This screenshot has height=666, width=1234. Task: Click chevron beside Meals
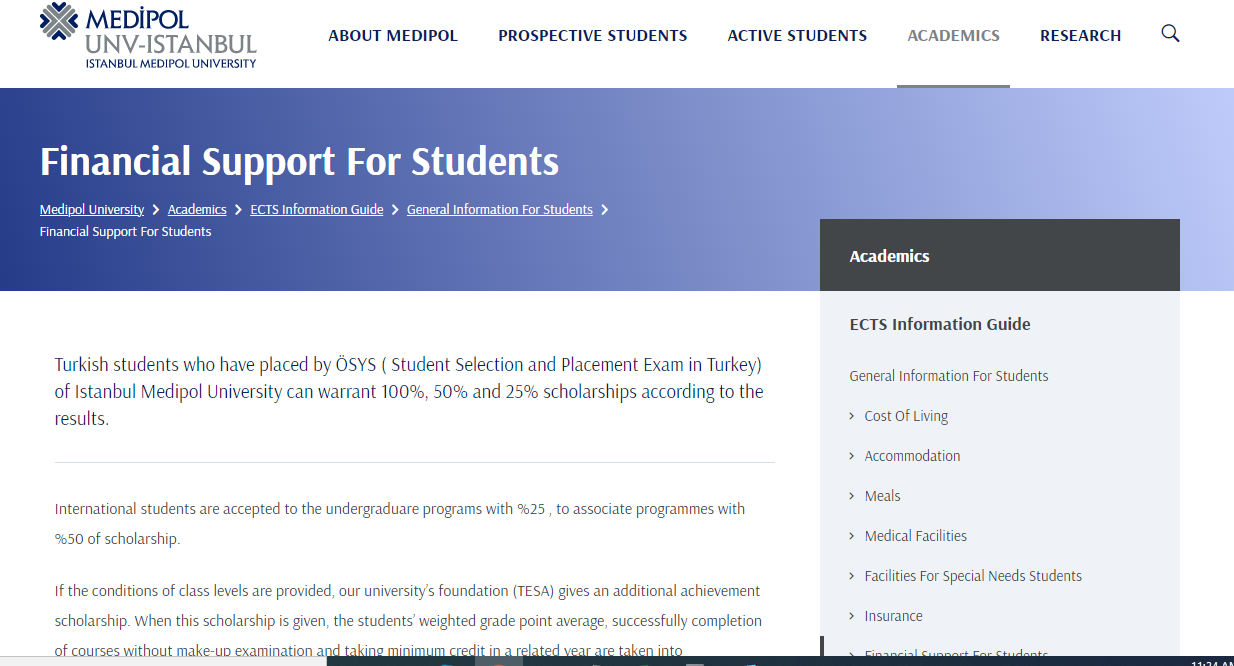(852, 496)
